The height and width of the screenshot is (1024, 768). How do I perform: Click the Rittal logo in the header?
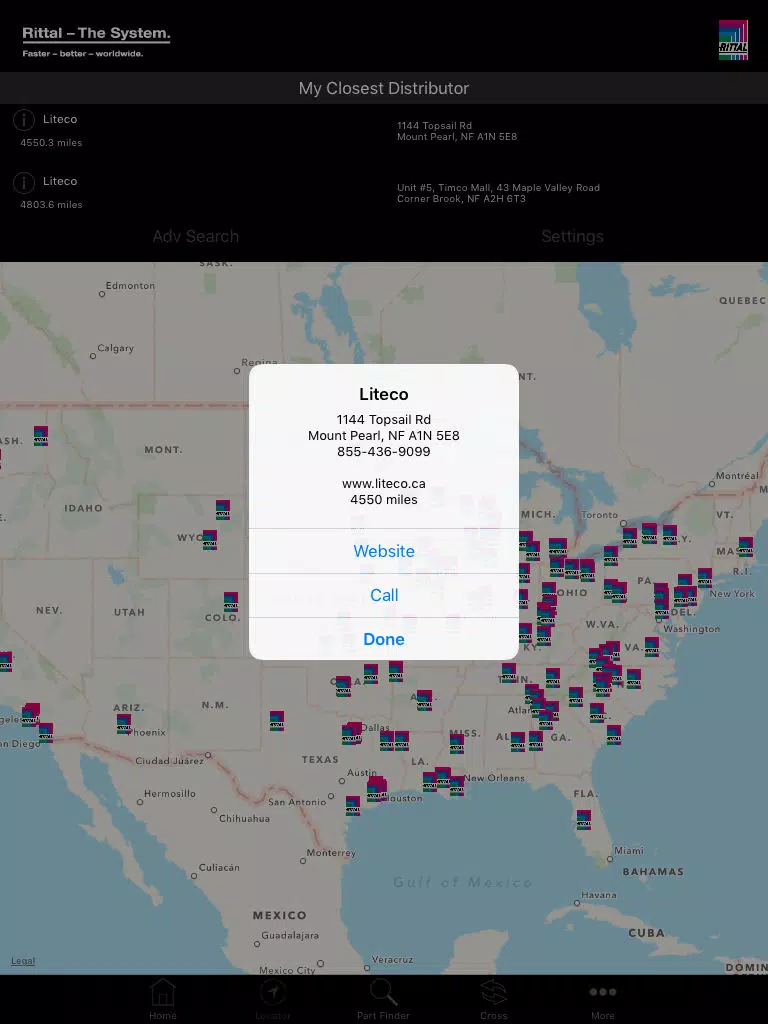733,40
